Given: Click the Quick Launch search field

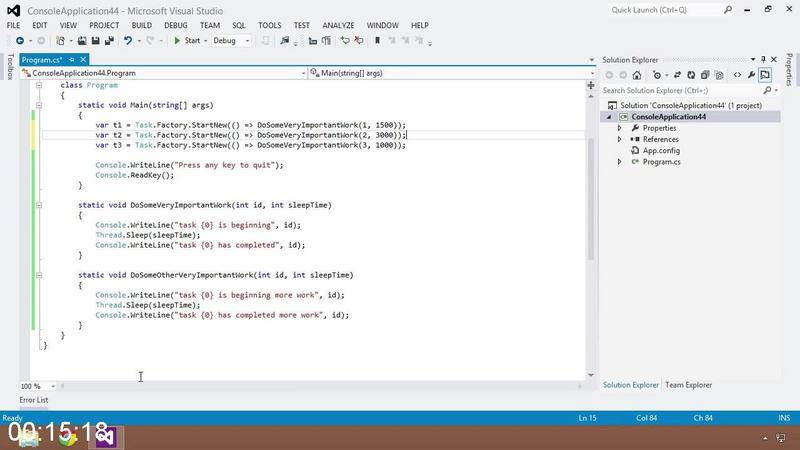Looking at the screenshot, I should (x=671, y=10).
